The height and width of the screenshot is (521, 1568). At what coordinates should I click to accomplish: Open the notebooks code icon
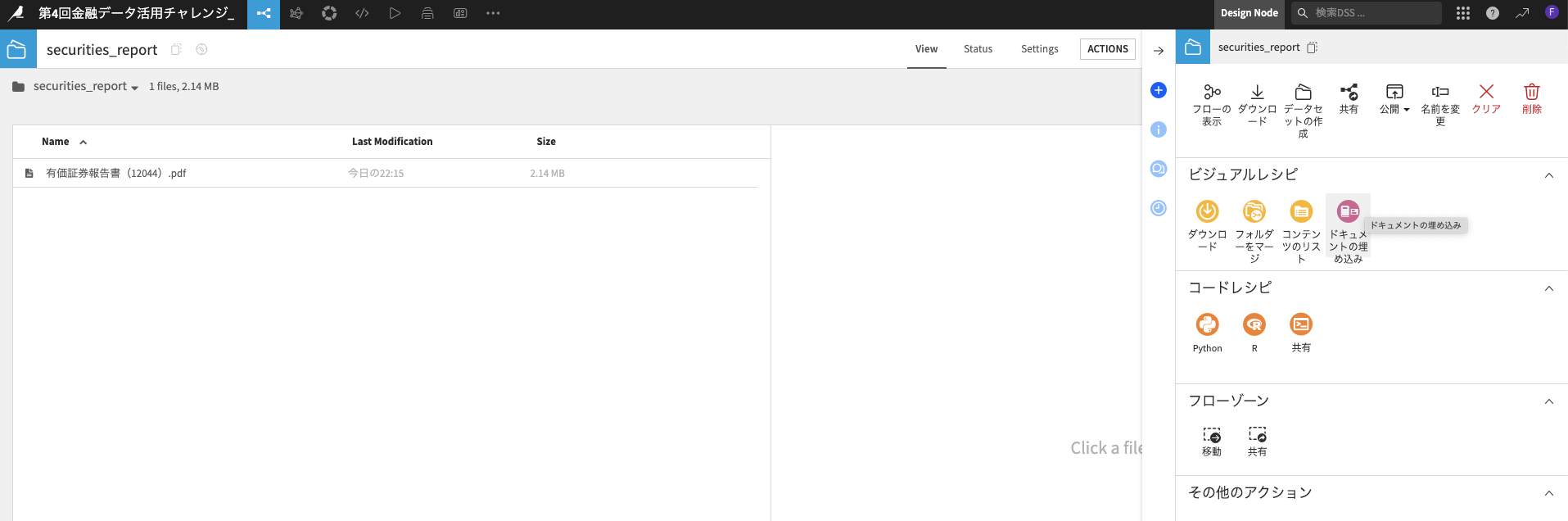362,13
